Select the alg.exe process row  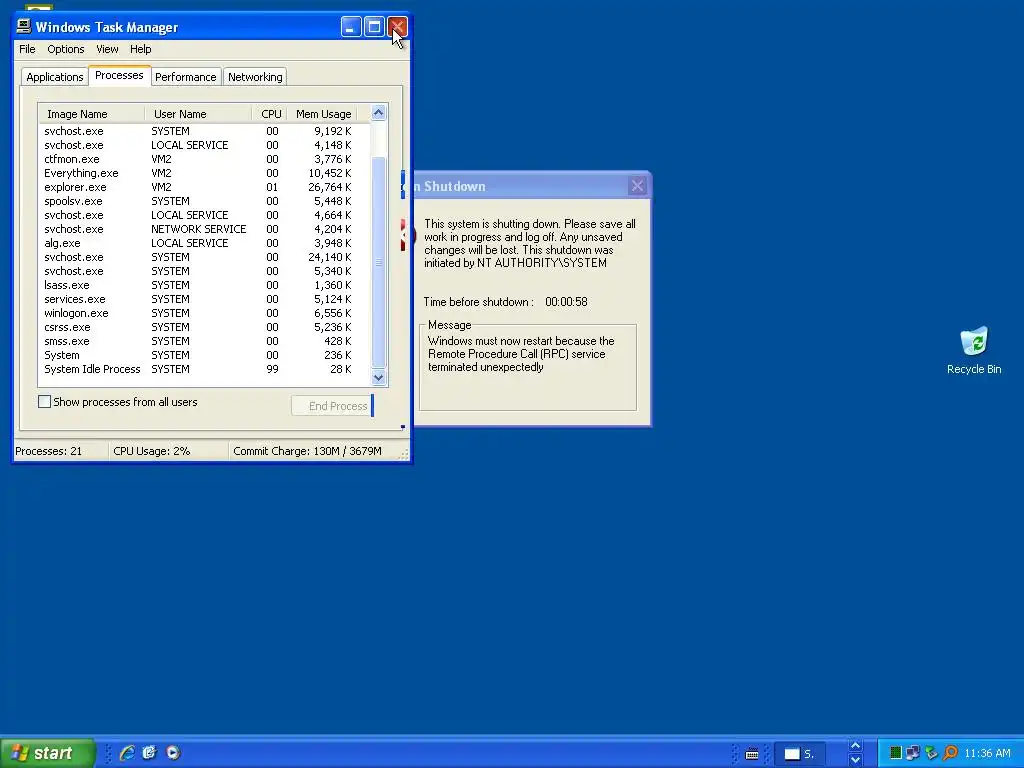click(x=204, y=243)
